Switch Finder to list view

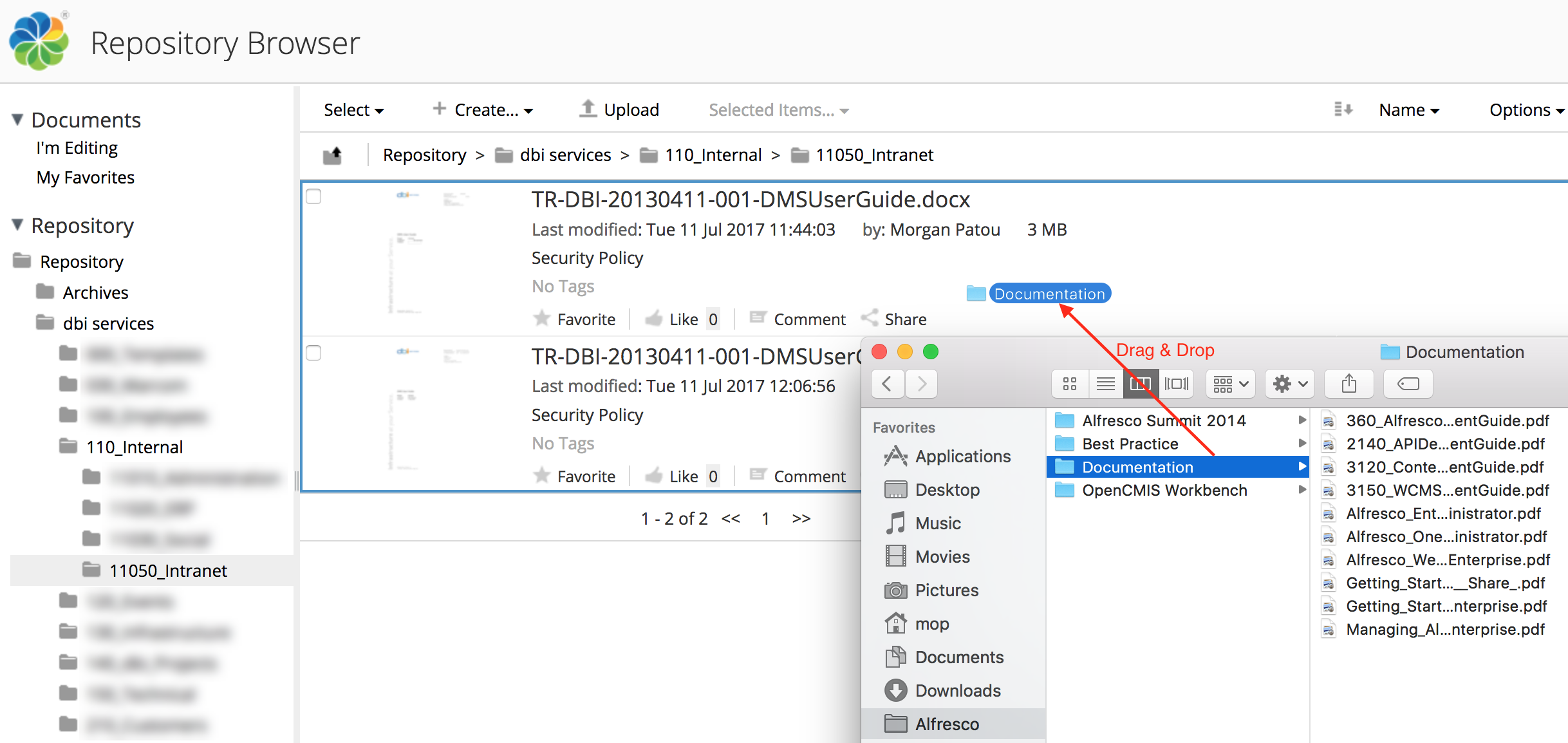pyautogui.click(x=1106, y=384)
